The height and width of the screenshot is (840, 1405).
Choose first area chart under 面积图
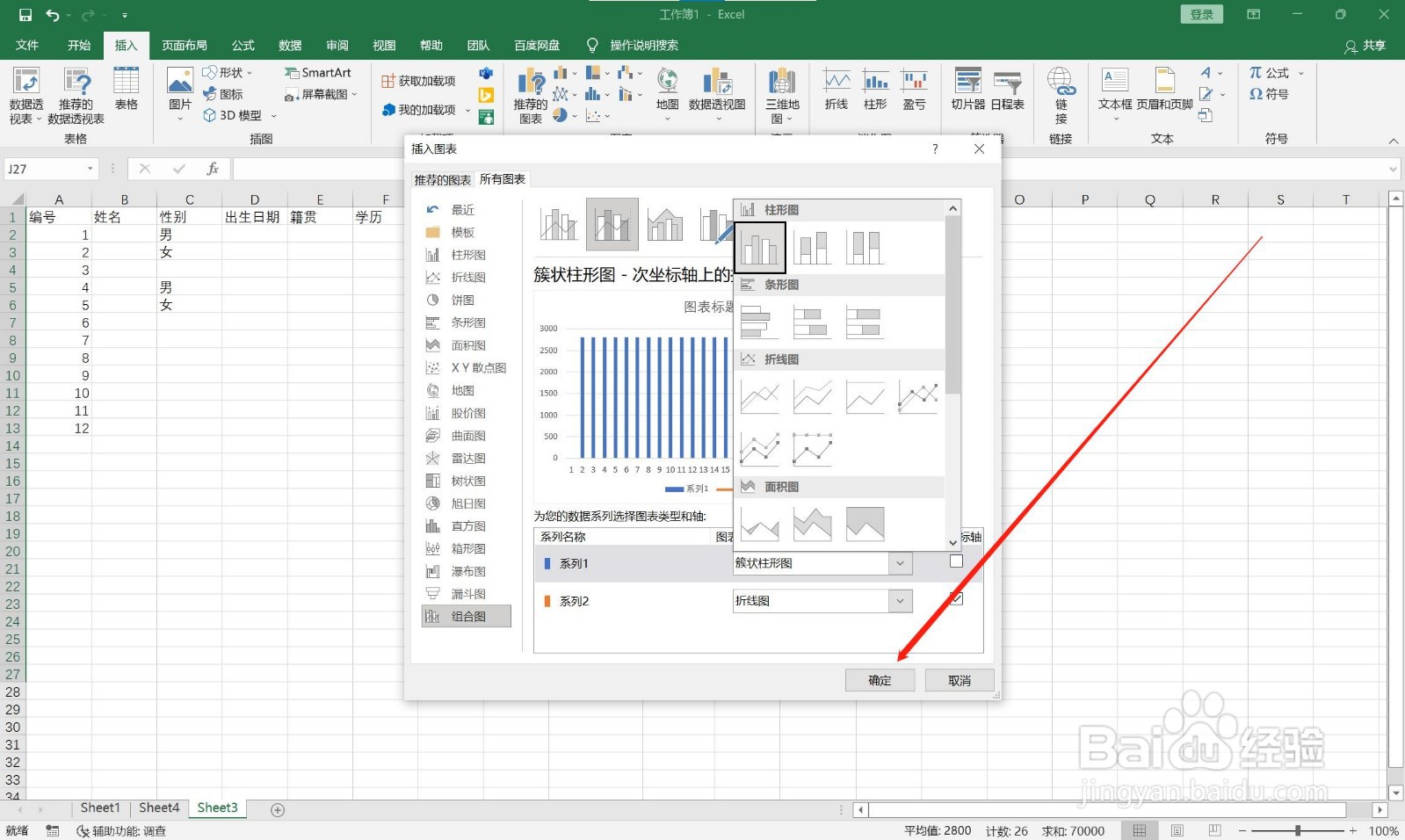point(760,525)
